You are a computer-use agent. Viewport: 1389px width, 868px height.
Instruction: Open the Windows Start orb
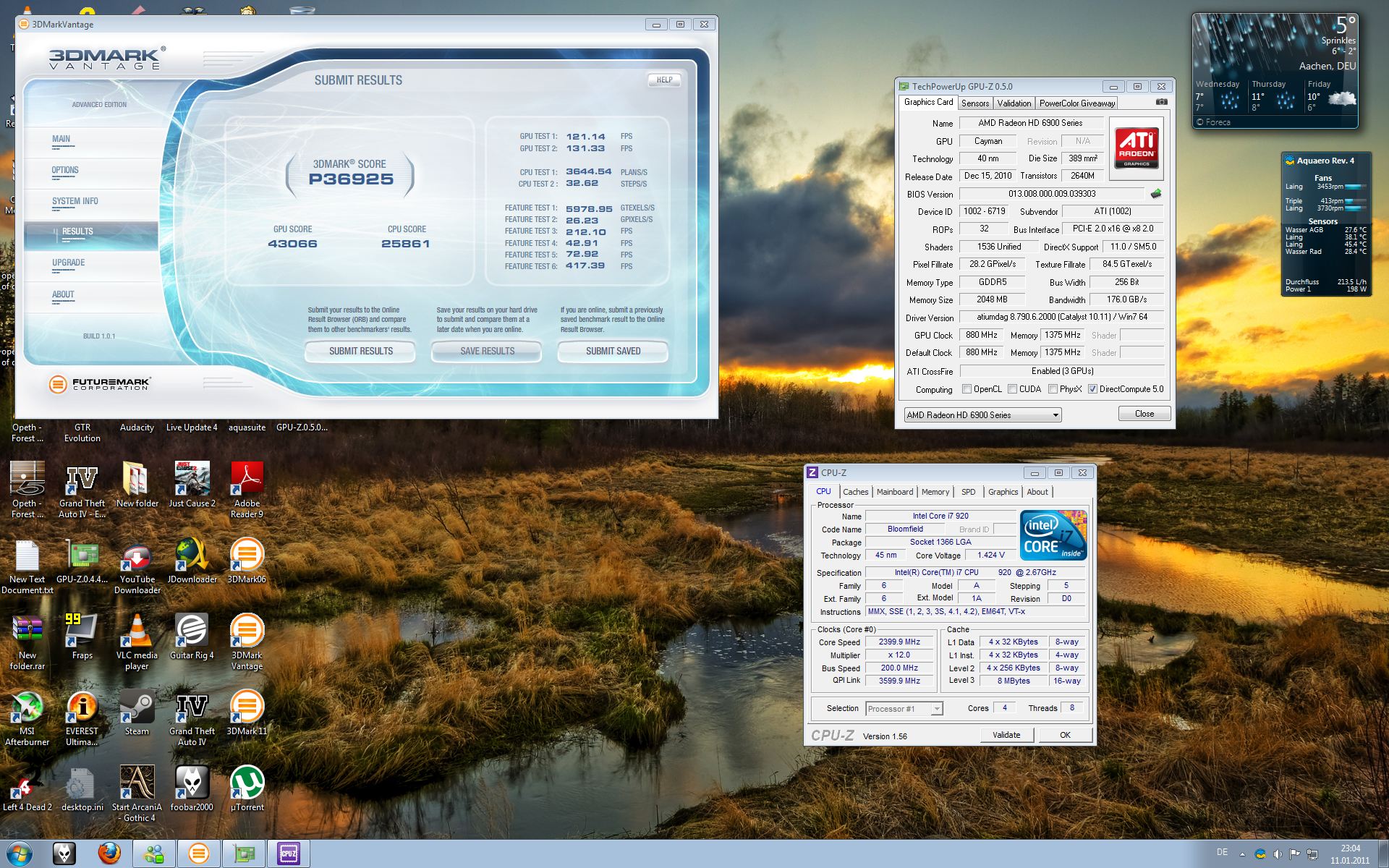19,854
